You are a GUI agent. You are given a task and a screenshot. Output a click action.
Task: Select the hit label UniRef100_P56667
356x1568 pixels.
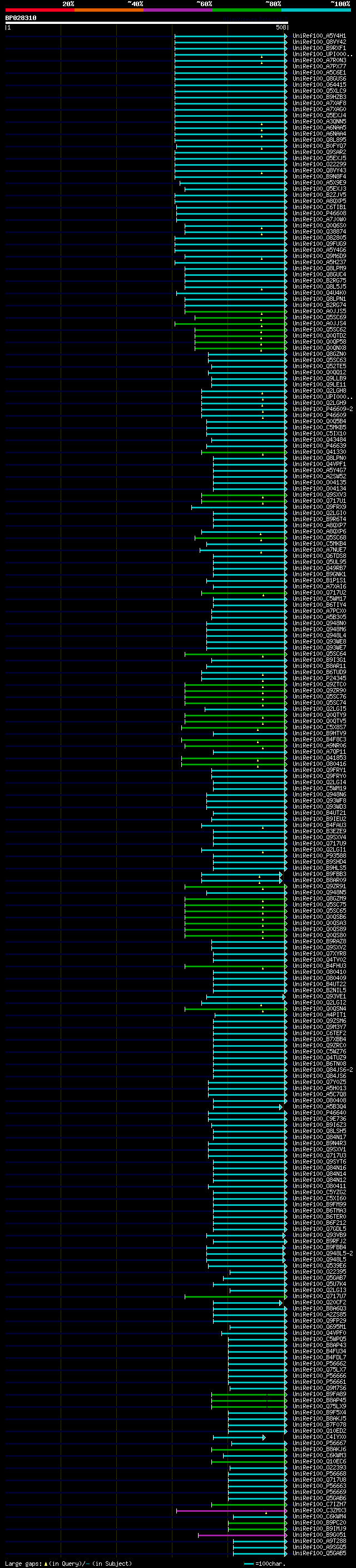(319, 1443)
